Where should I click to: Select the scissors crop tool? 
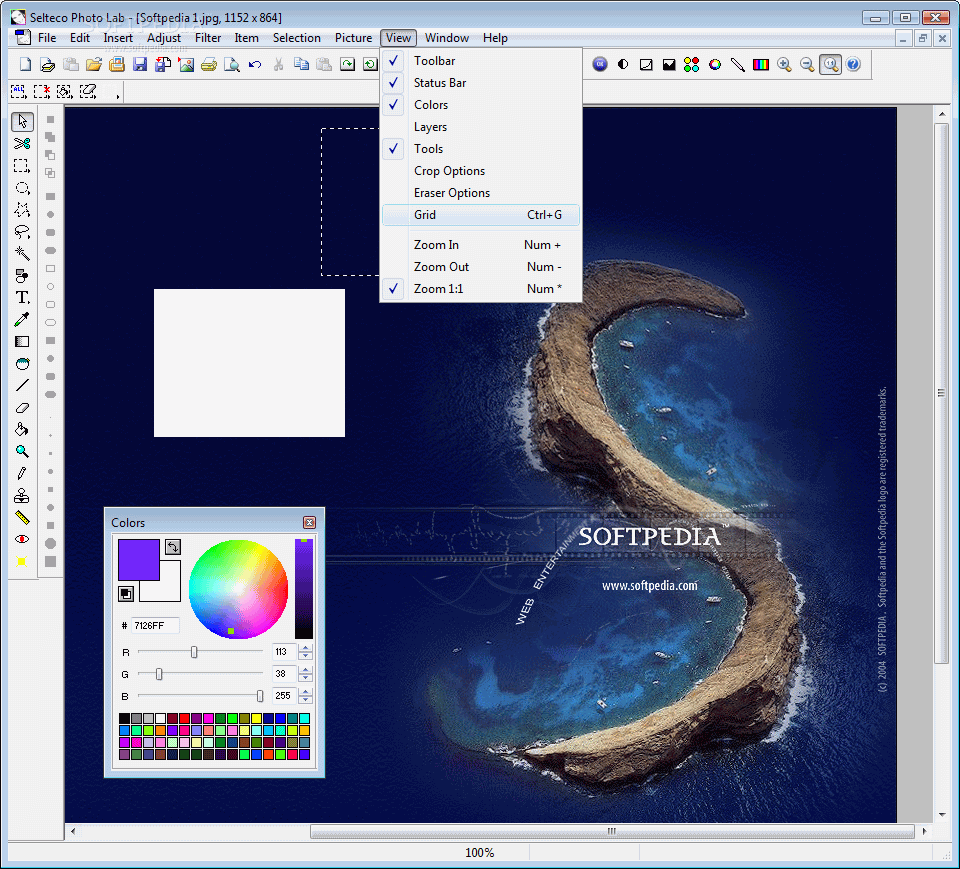[x=22, y=144]
